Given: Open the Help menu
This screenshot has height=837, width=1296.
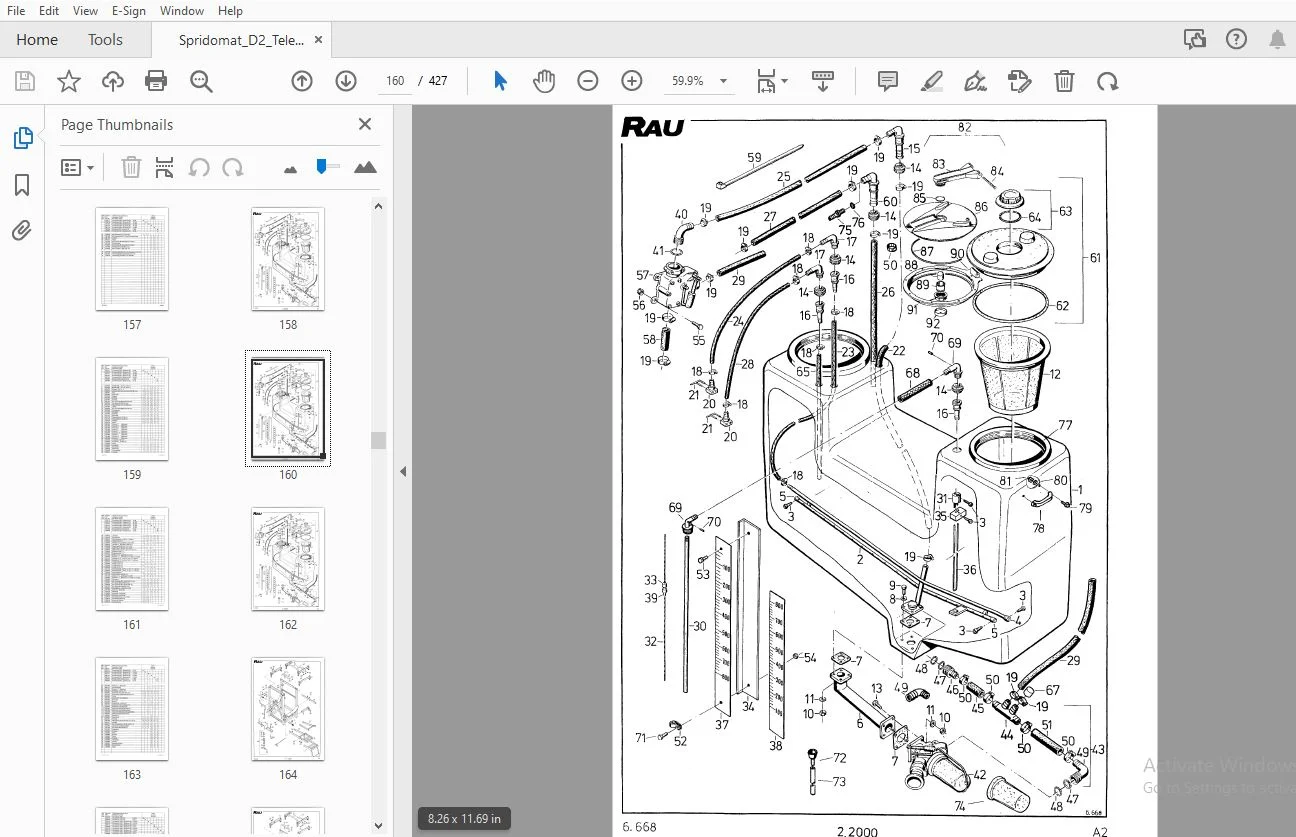Looking at the screenshot, I should click(x=230, y=10).
